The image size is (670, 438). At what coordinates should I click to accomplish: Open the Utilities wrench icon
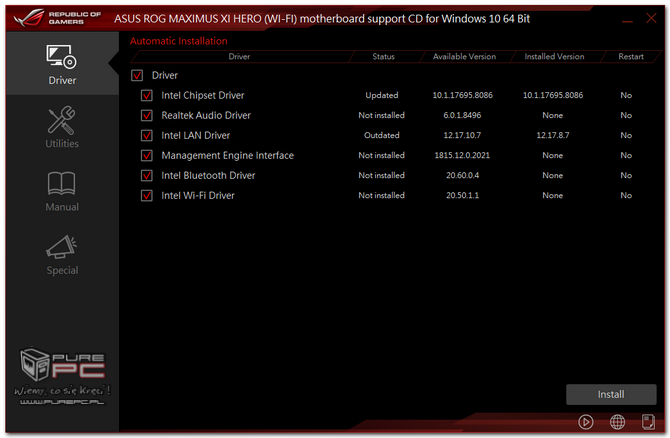62,121
